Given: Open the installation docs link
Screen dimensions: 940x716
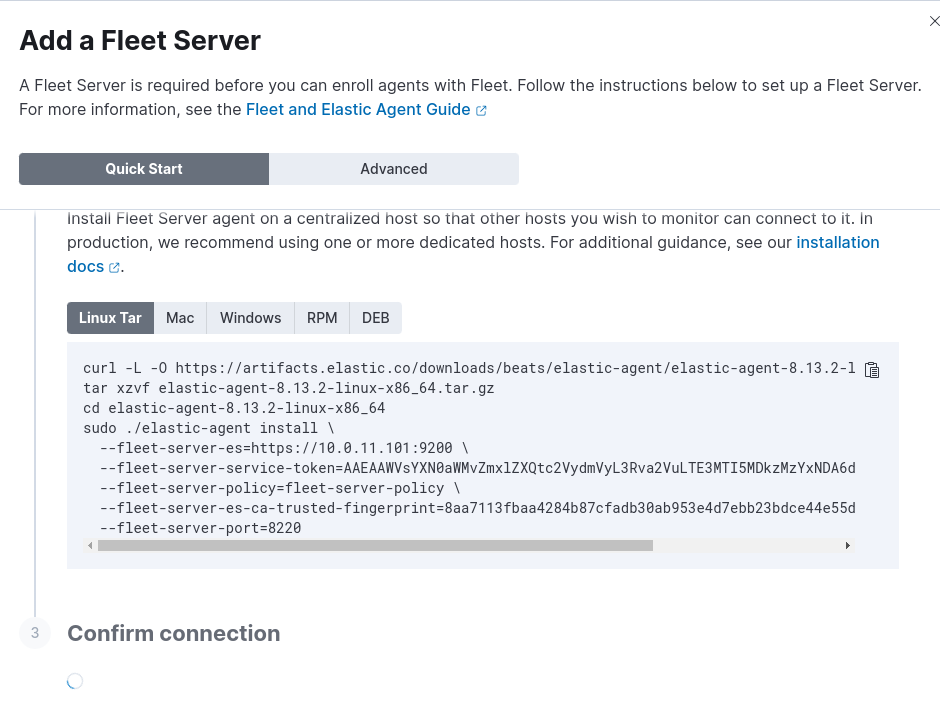Looking at the screenshot, I should coord(837,242).
